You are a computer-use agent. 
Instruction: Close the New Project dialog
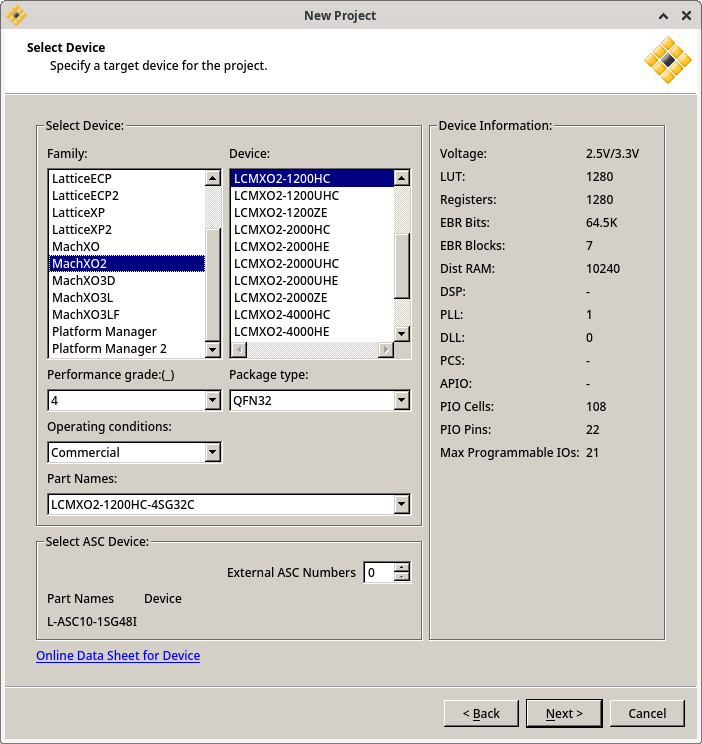click(x=686, y=16)
